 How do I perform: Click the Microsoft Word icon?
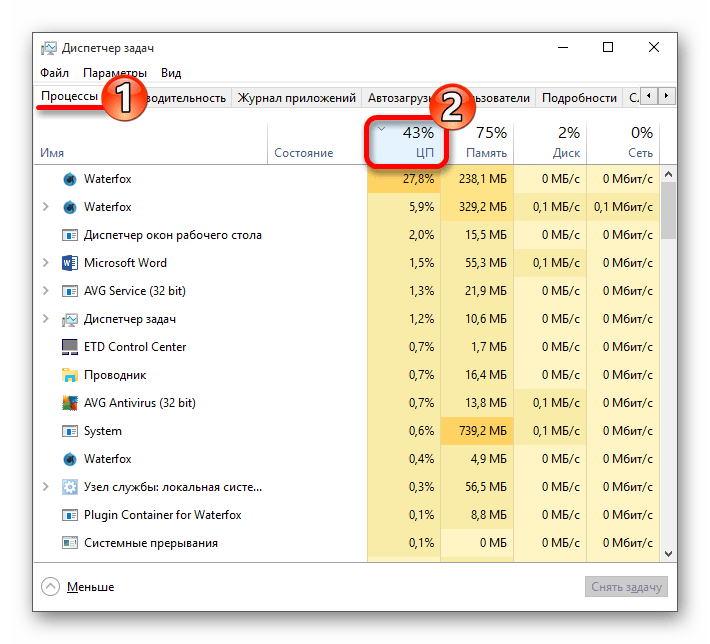point(70,263)
